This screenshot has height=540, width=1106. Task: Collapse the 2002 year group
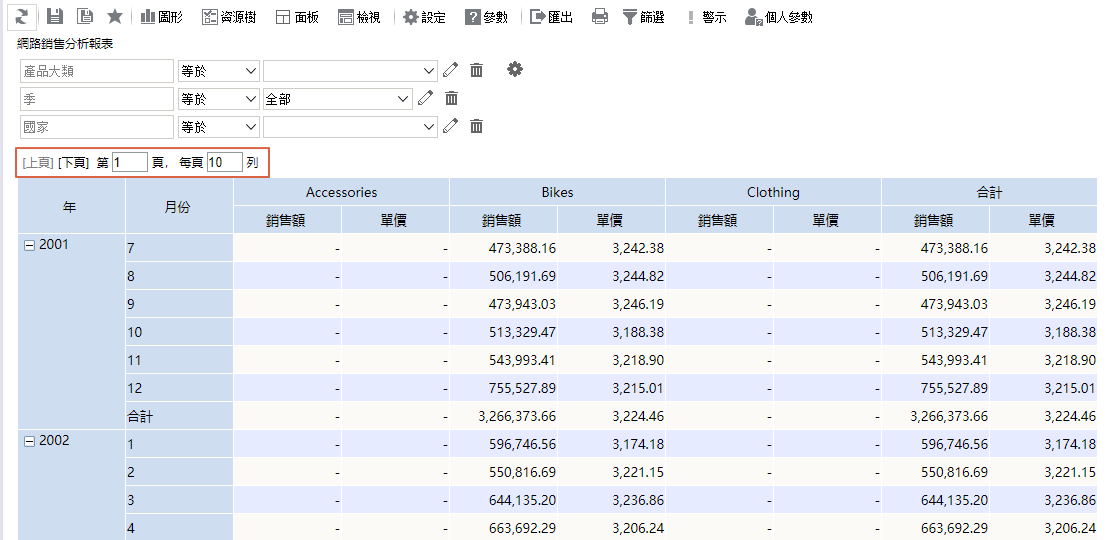[29, 440]
